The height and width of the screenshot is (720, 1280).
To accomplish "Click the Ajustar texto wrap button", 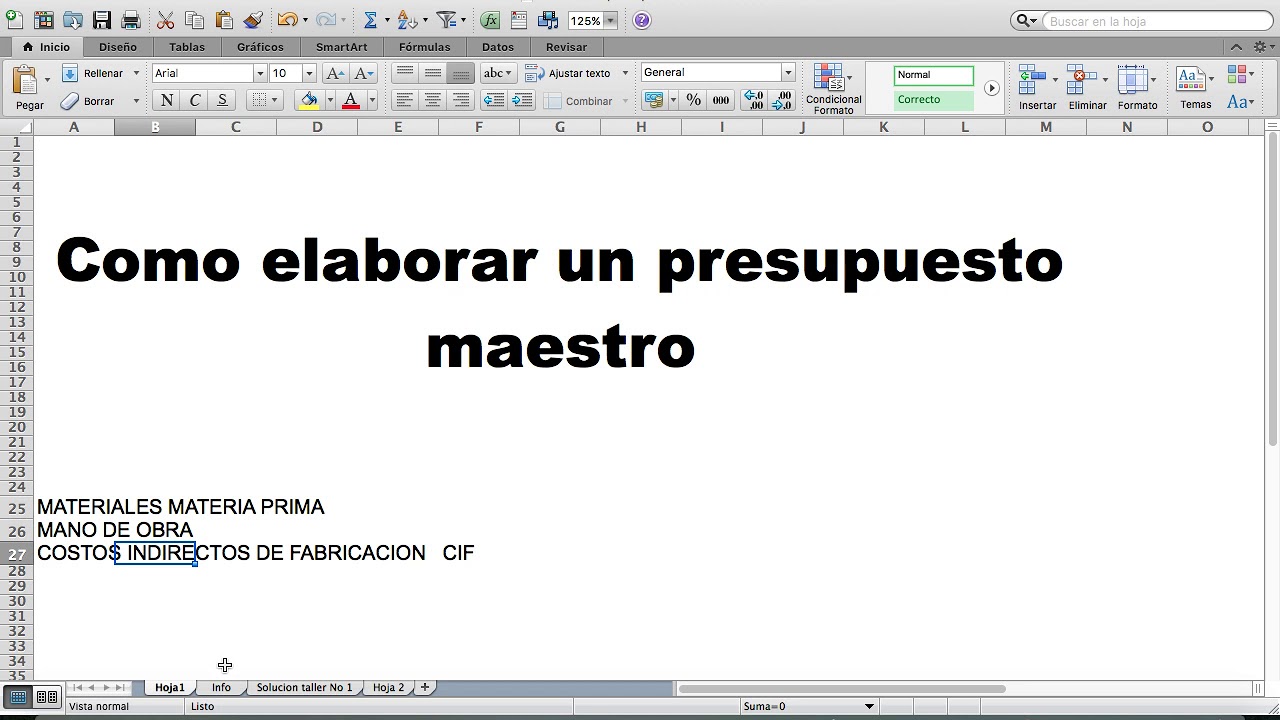I will (569, 73).
